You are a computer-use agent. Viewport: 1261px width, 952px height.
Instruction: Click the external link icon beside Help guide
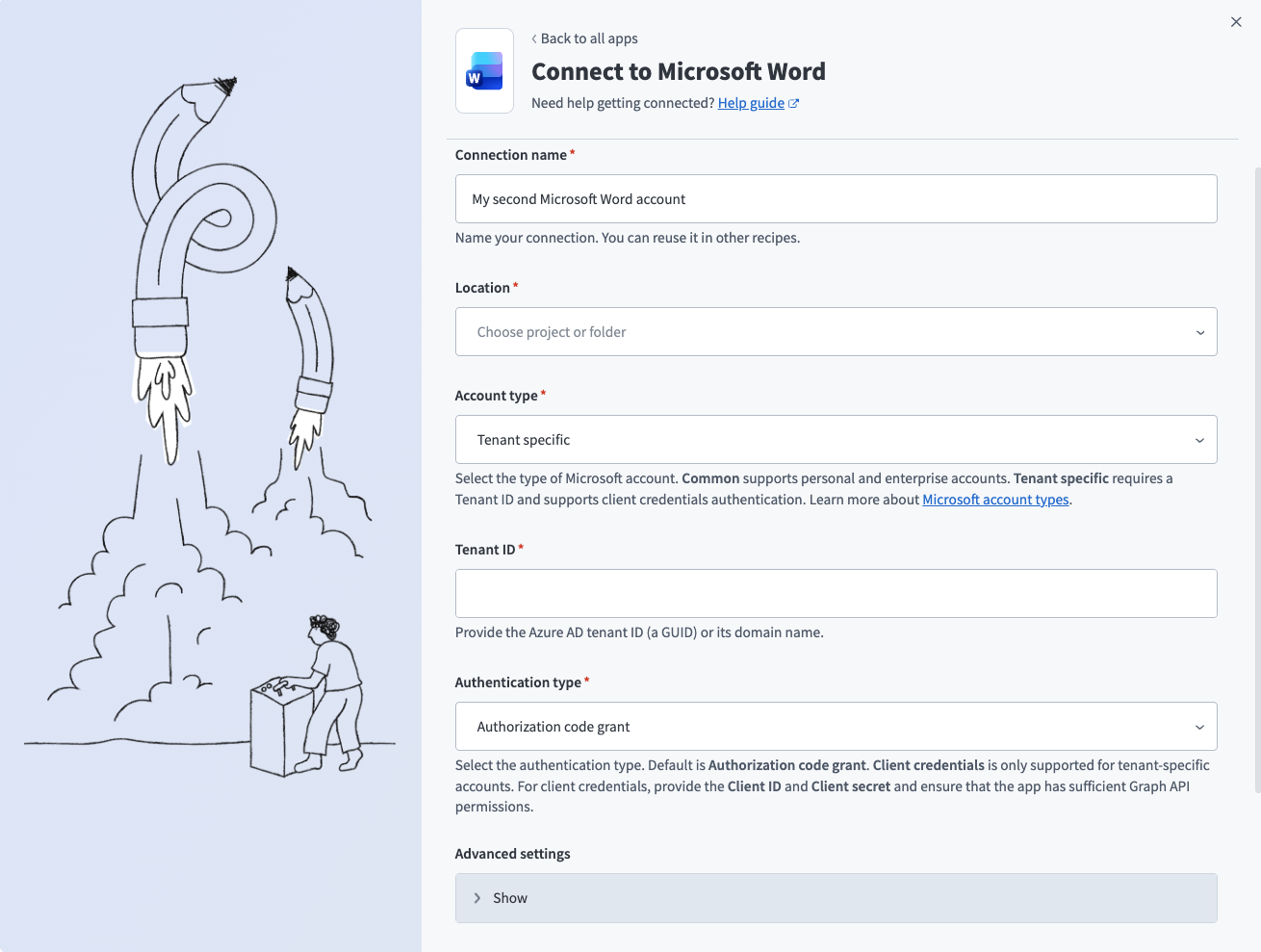tap(794, 104)
